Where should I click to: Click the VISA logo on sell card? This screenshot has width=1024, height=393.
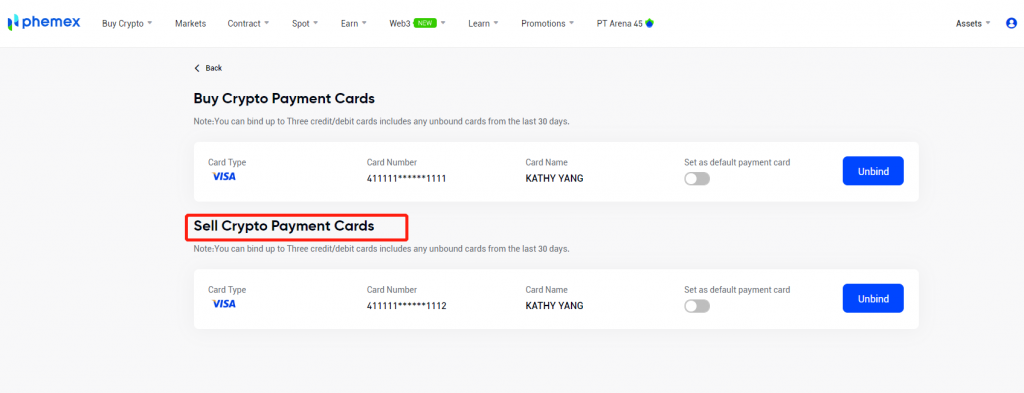224,304
